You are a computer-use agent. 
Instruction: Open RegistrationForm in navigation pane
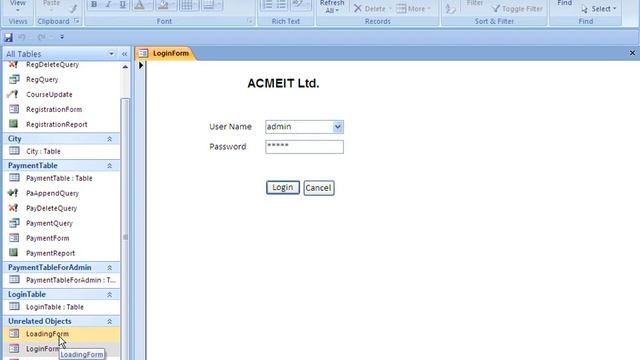[54, 109]
